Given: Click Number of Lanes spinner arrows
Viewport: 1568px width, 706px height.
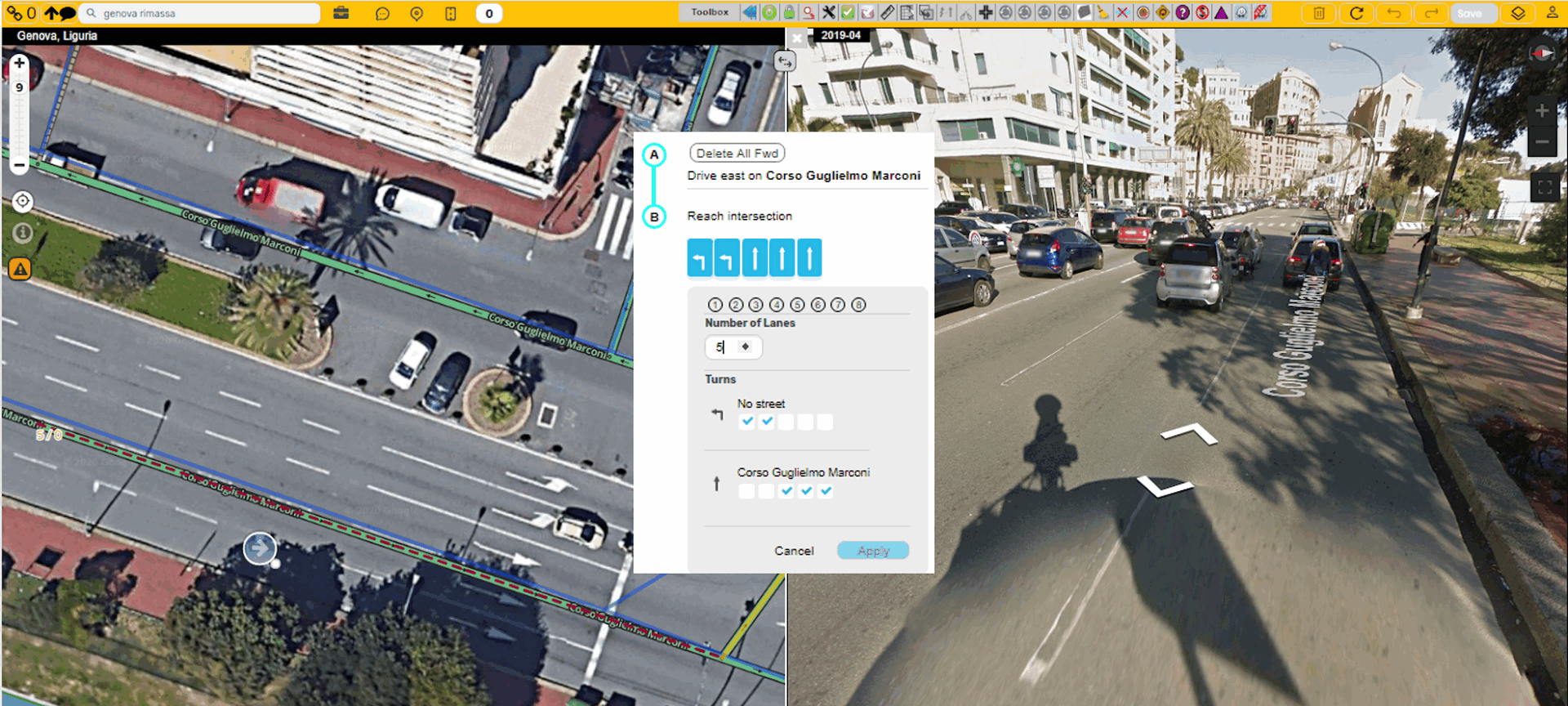Looking at the screenshot, I should click(x=745, y=347).
